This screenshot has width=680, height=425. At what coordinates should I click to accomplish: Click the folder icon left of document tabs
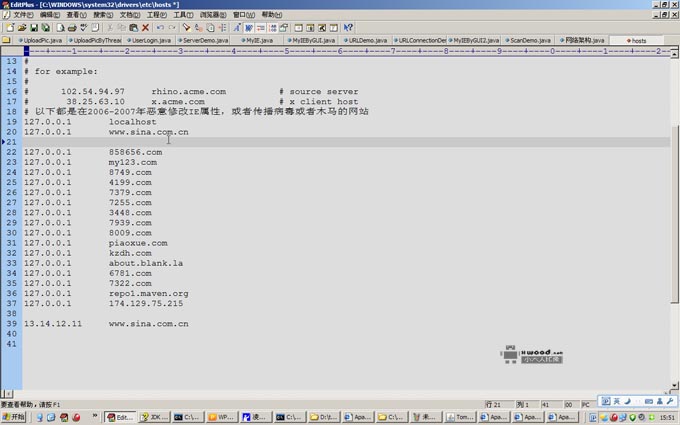point(6,40)
